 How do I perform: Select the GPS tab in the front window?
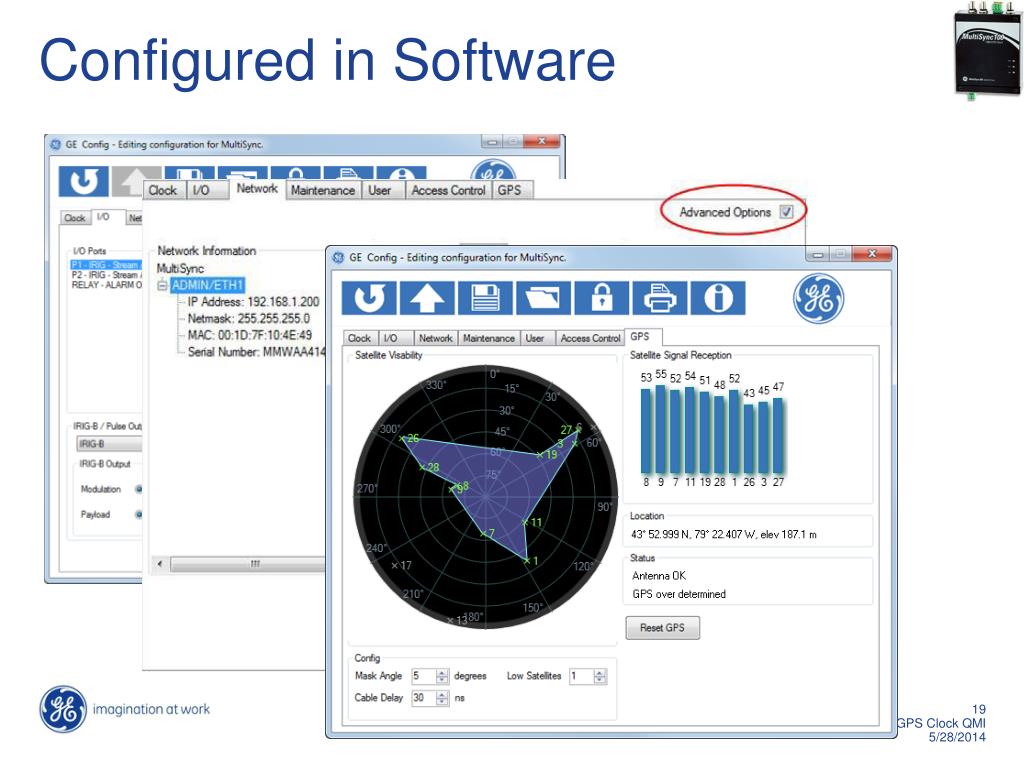click(x=643, y=336)
